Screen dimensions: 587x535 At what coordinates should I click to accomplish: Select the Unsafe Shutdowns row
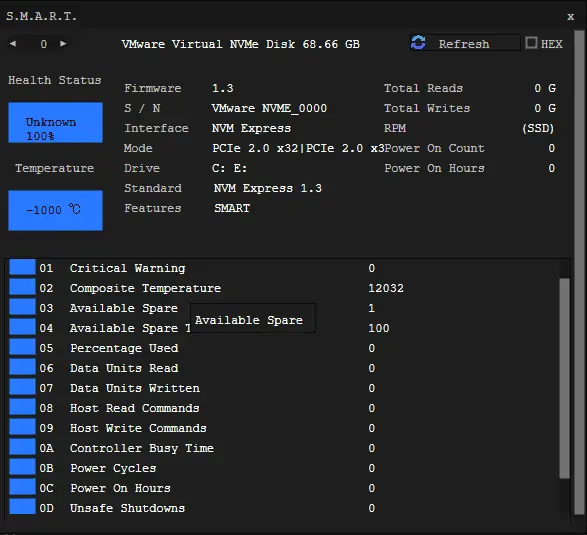tap(283, 508)
